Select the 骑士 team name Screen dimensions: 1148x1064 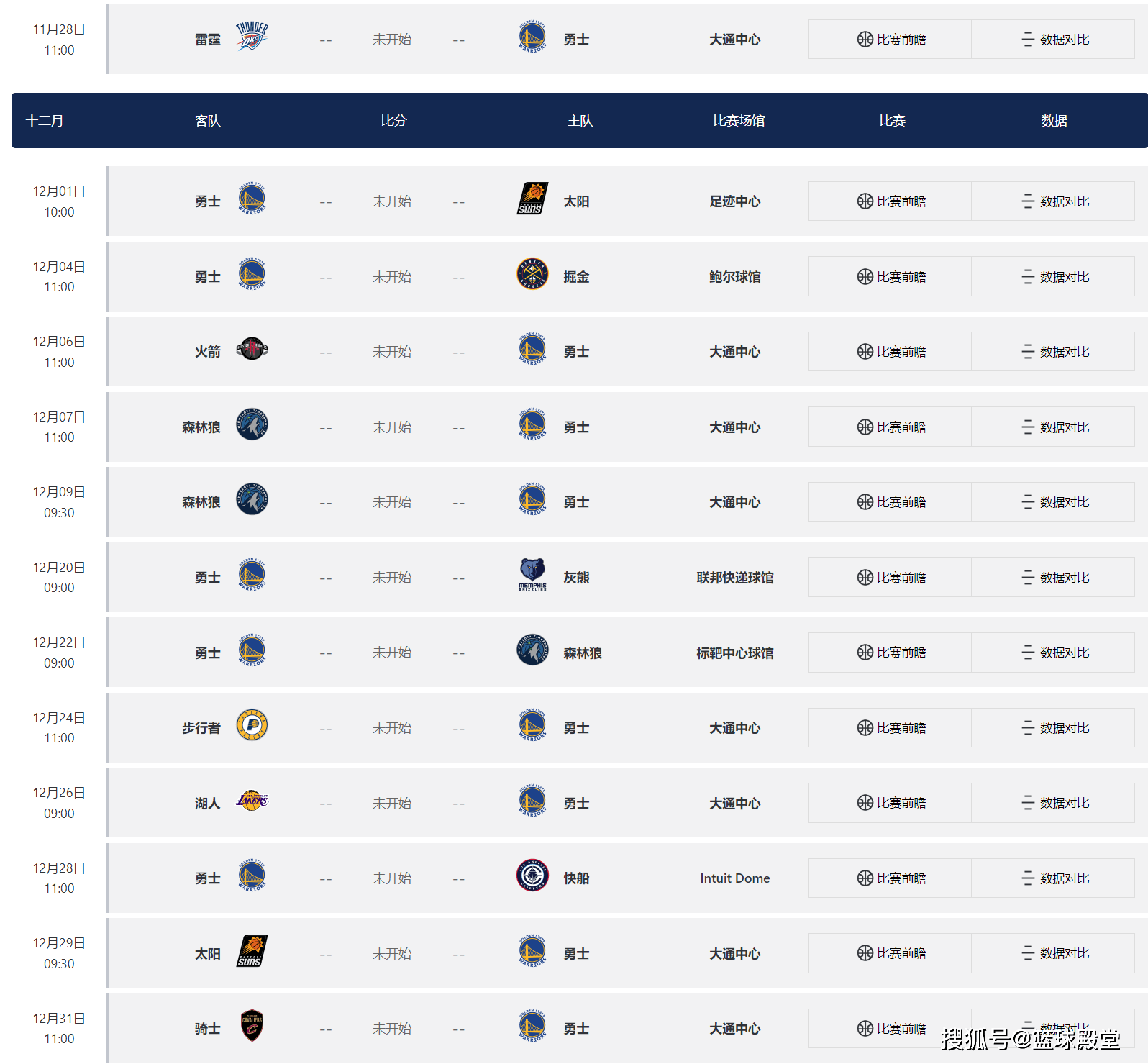208,1029
